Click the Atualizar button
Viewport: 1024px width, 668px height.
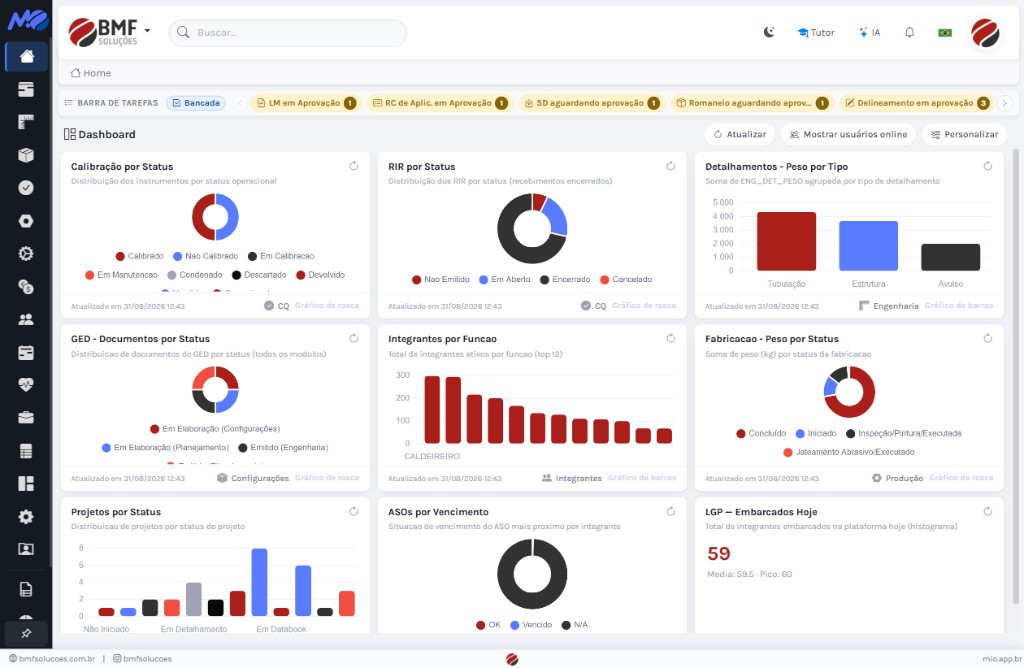(739, 135)
